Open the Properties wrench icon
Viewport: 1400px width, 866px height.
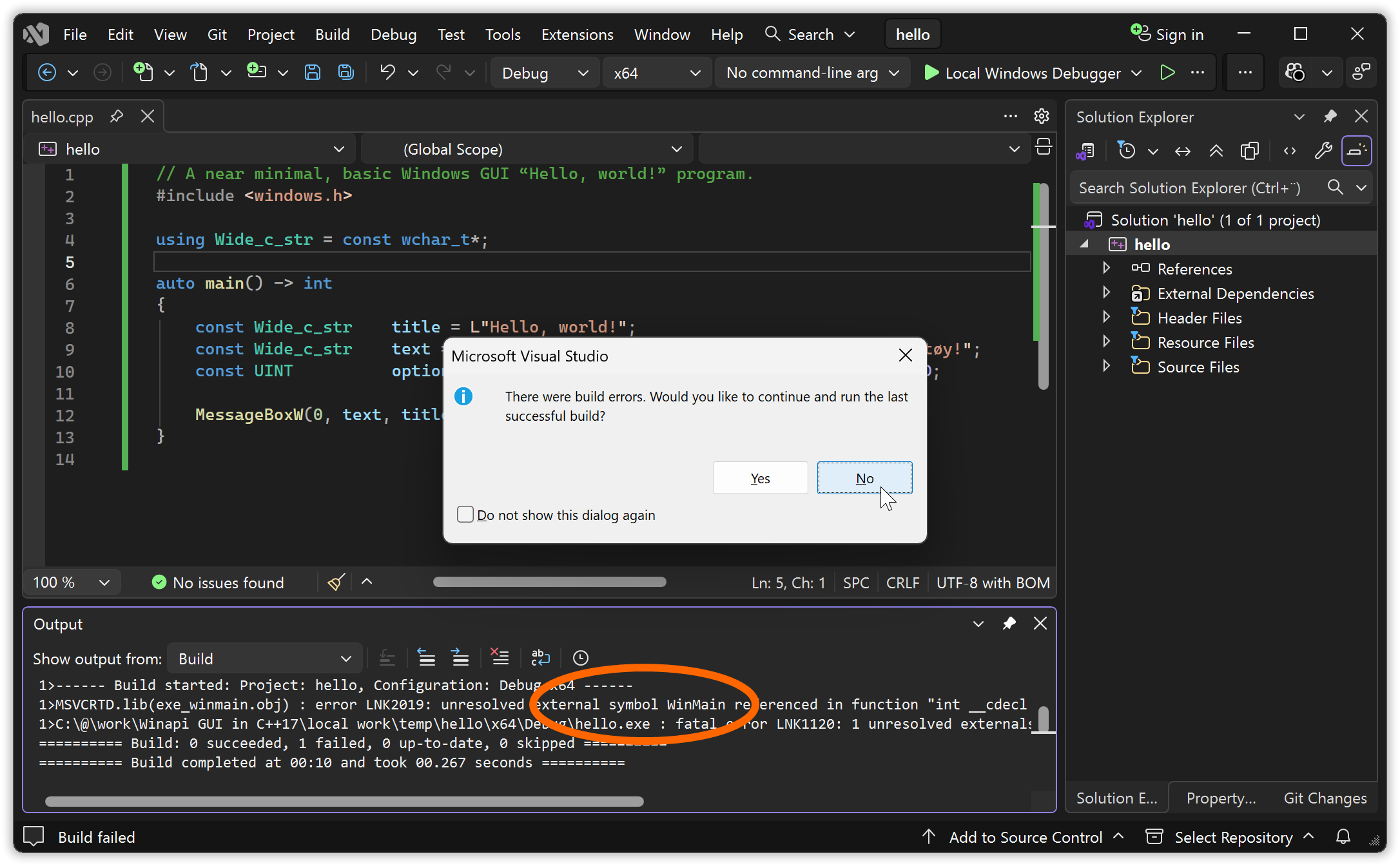1323,151
